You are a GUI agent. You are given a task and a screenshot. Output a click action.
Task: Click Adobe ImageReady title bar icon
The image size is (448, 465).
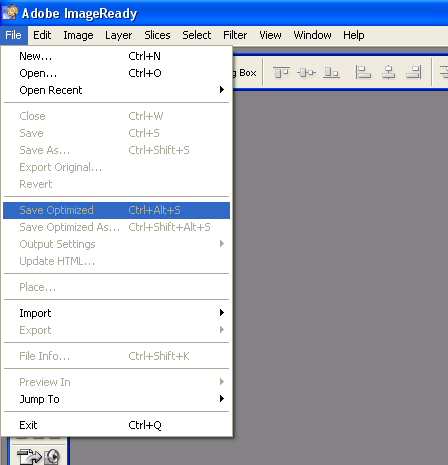pos(10,12)
